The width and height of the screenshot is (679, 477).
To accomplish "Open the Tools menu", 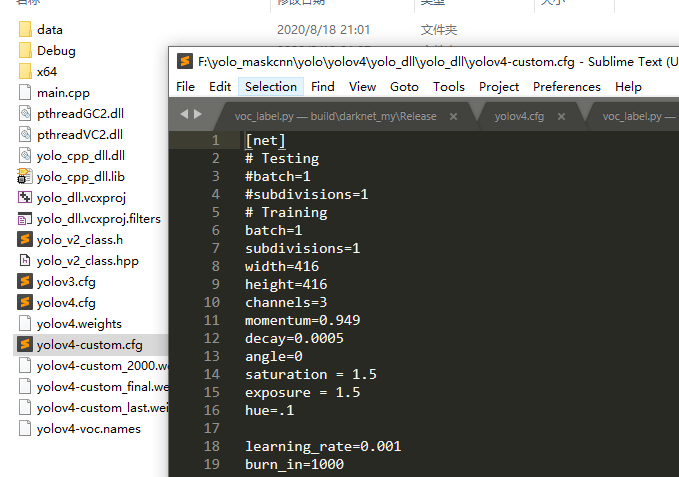I will [x=449, y=87].
